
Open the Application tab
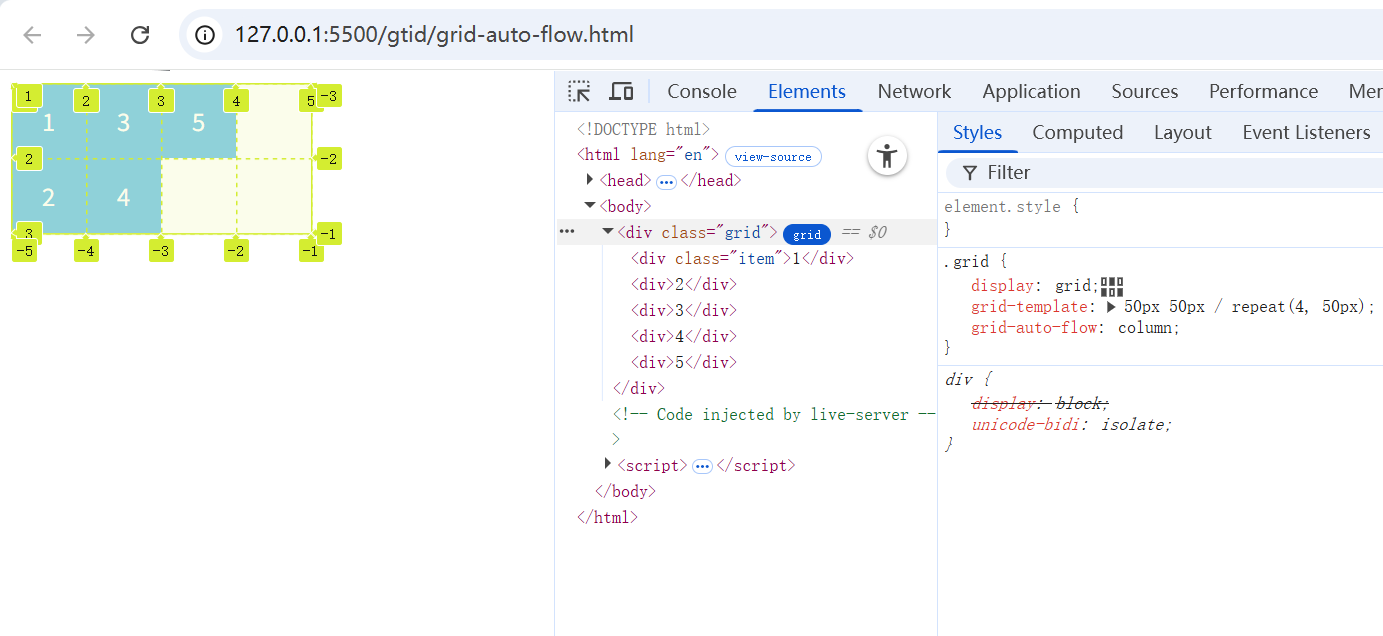[x=1031, y=91]
